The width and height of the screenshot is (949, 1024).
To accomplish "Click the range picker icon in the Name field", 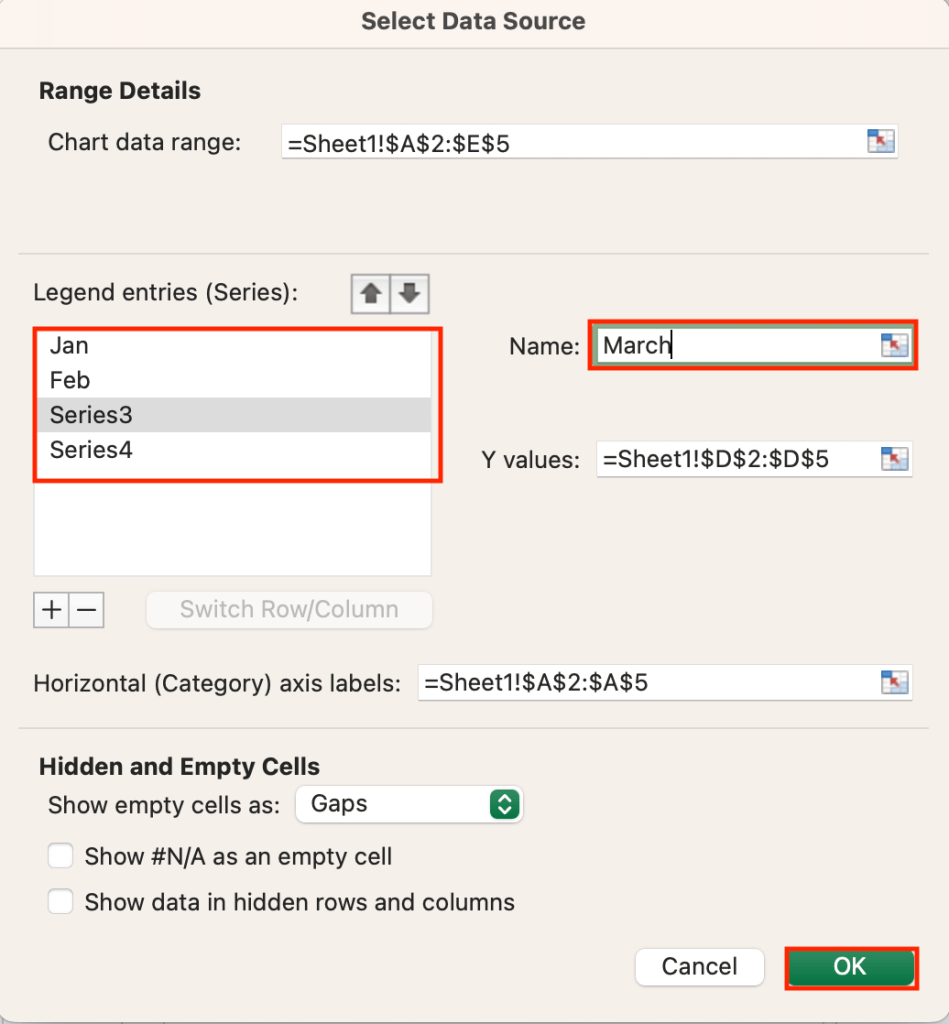I will (894, 345).
